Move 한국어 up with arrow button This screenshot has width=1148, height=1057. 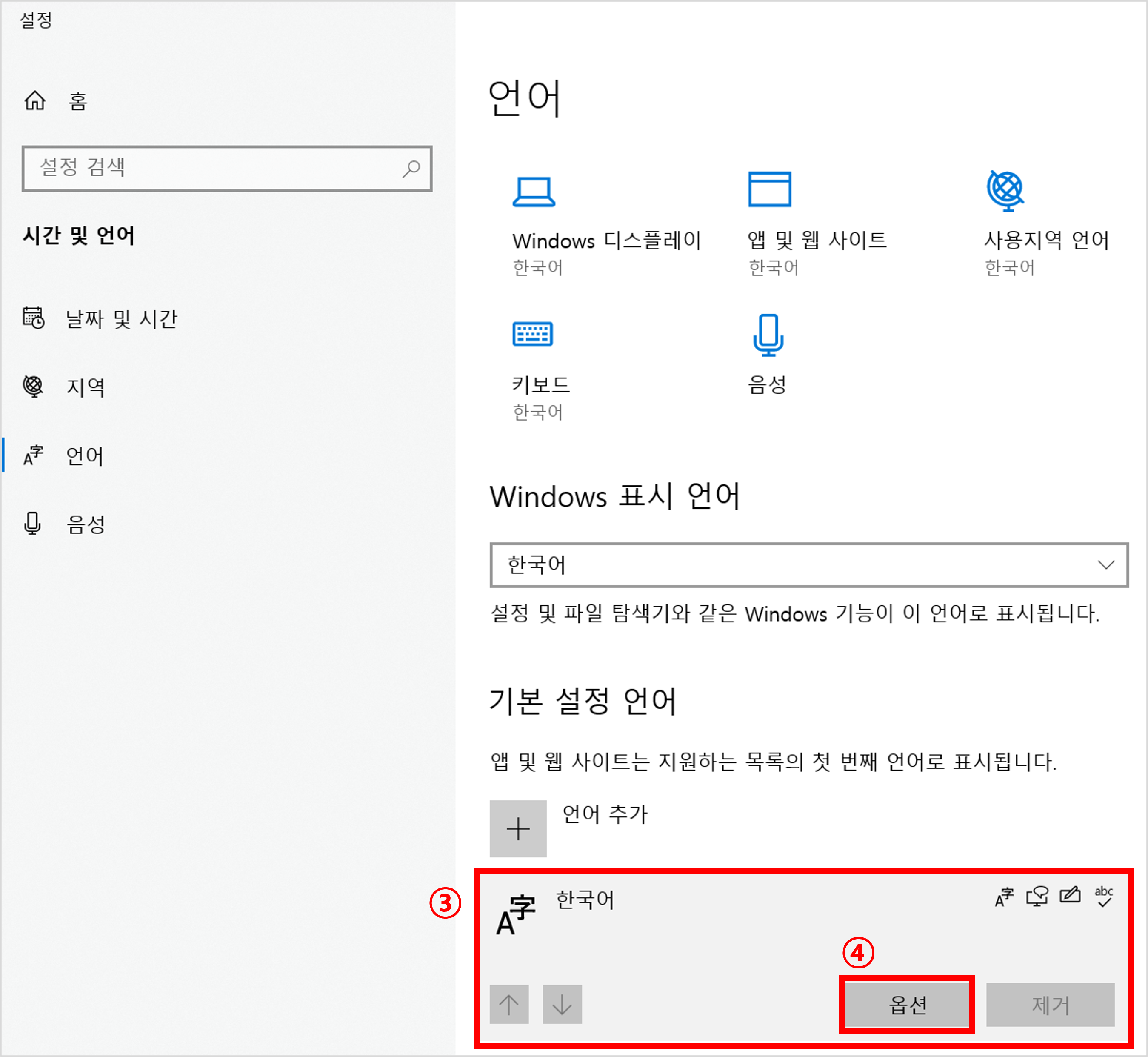509,1004
